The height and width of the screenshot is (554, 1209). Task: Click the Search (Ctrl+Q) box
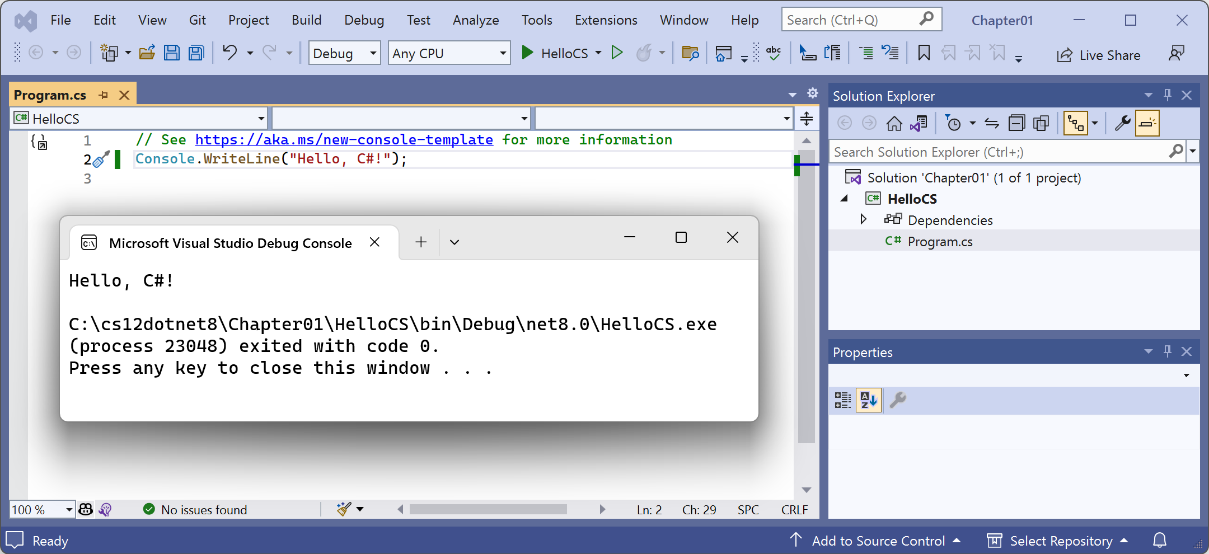click(x=862, y=20)
